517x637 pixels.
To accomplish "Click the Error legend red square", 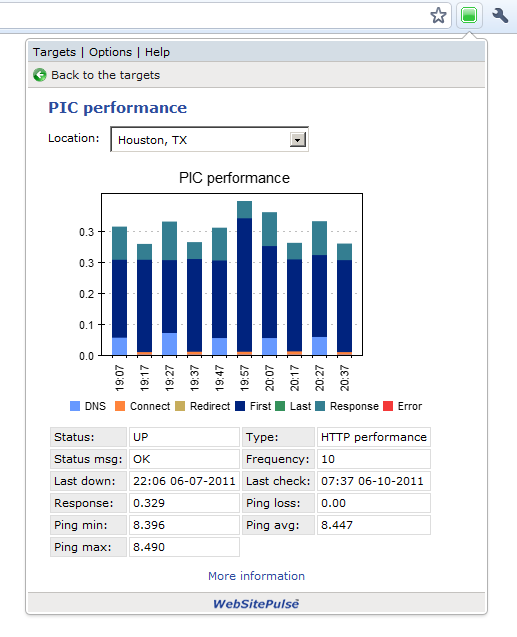I will coord(388,406).
